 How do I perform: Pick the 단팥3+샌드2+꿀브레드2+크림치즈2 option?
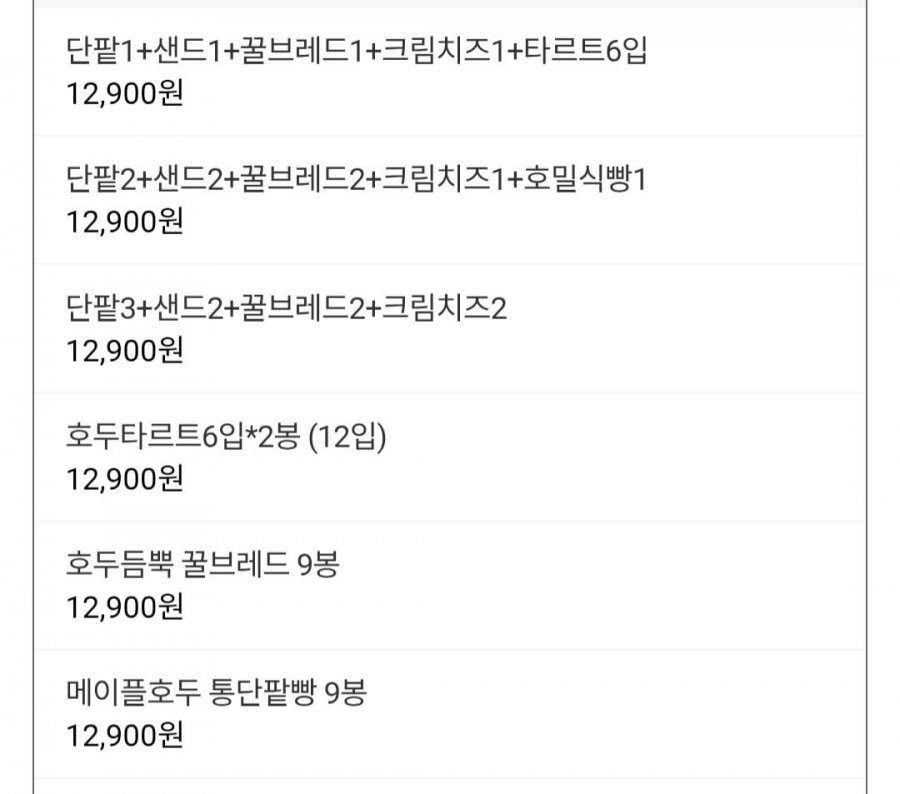coord(286,308)
